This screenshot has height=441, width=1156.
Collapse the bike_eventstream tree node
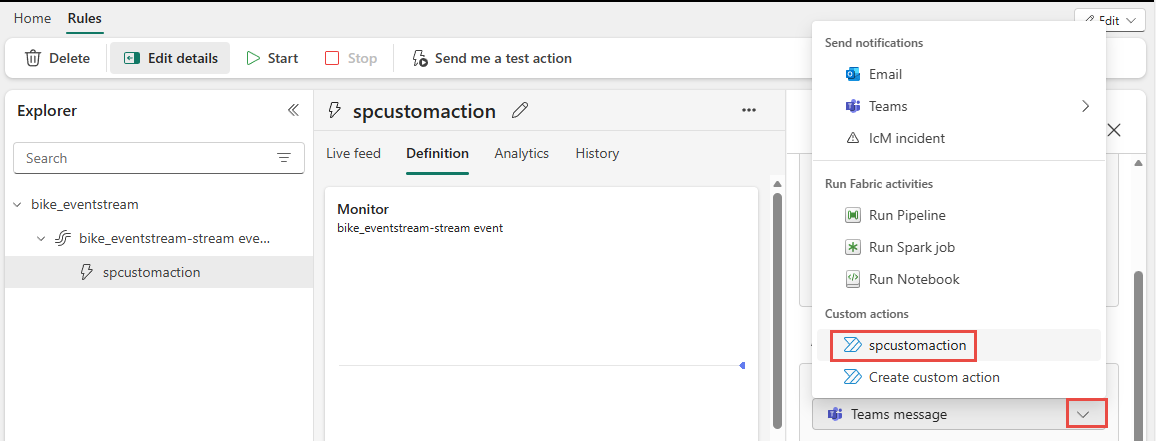point(17,204)
